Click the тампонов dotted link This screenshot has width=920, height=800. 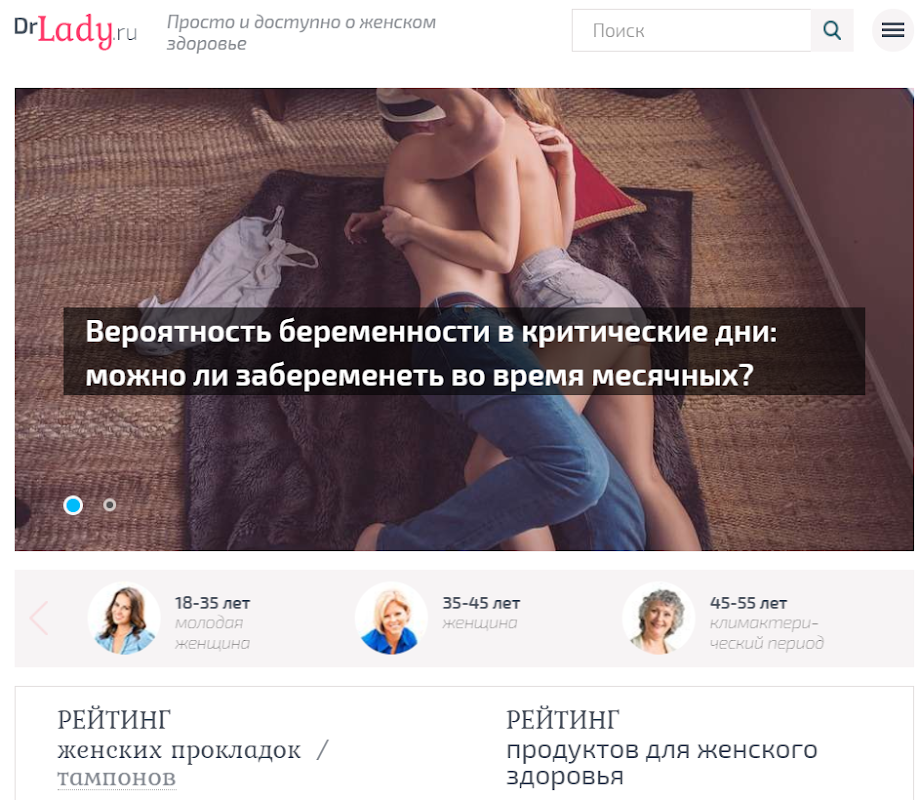coord(117,778)
